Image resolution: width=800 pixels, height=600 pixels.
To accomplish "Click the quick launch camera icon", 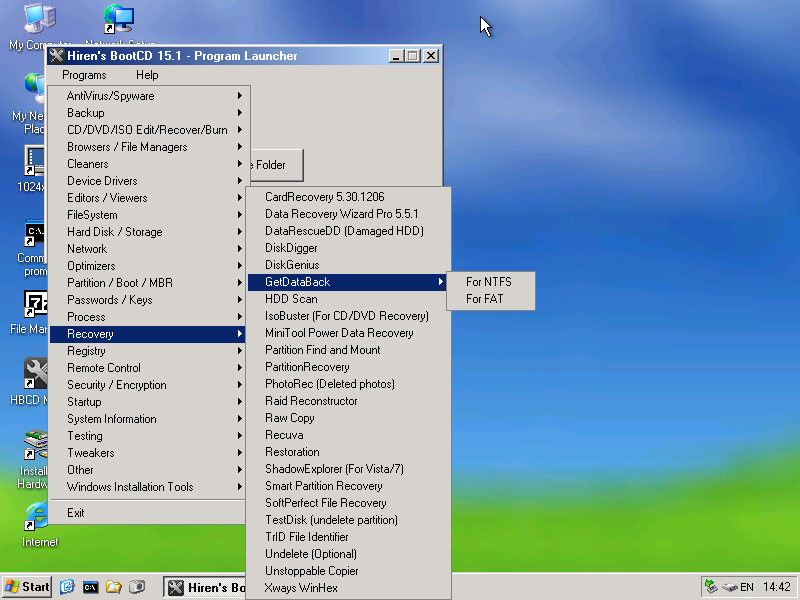I will 136,587.
